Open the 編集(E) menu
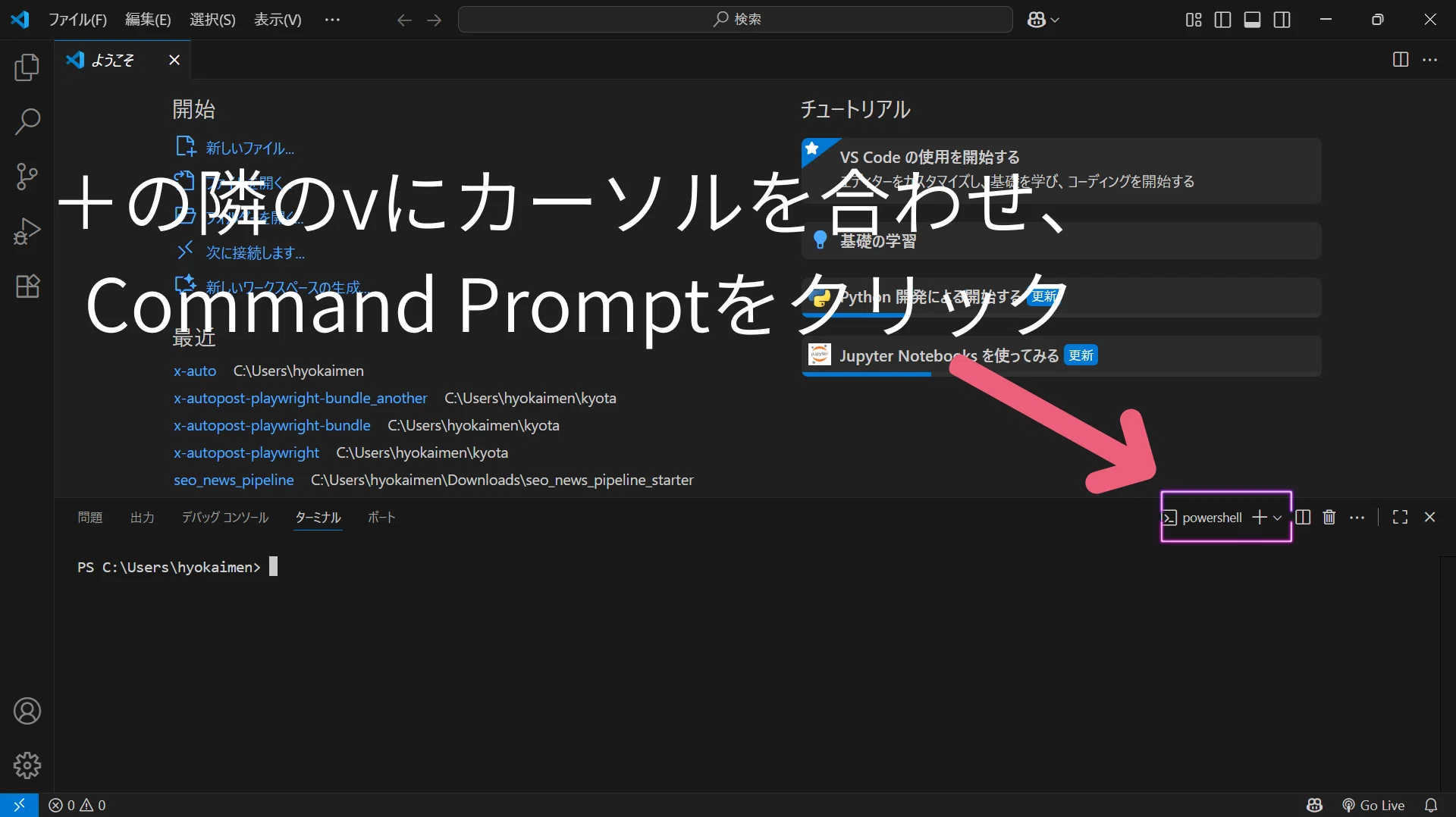Viewport: 1456px width, 817px height. pos(148,20)
